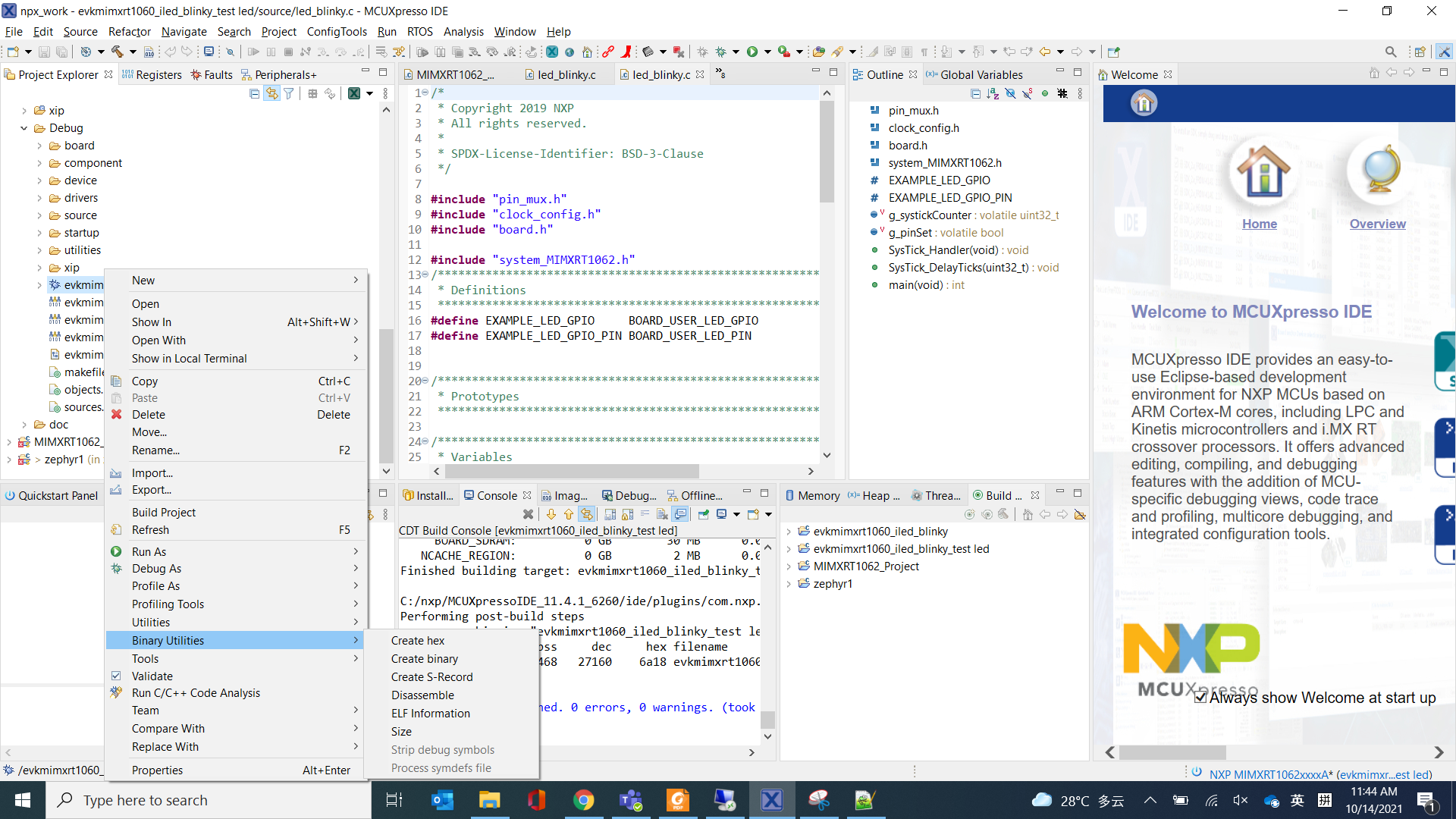
Task: Click the green Run button in toolbar
Action: point(752,52)
